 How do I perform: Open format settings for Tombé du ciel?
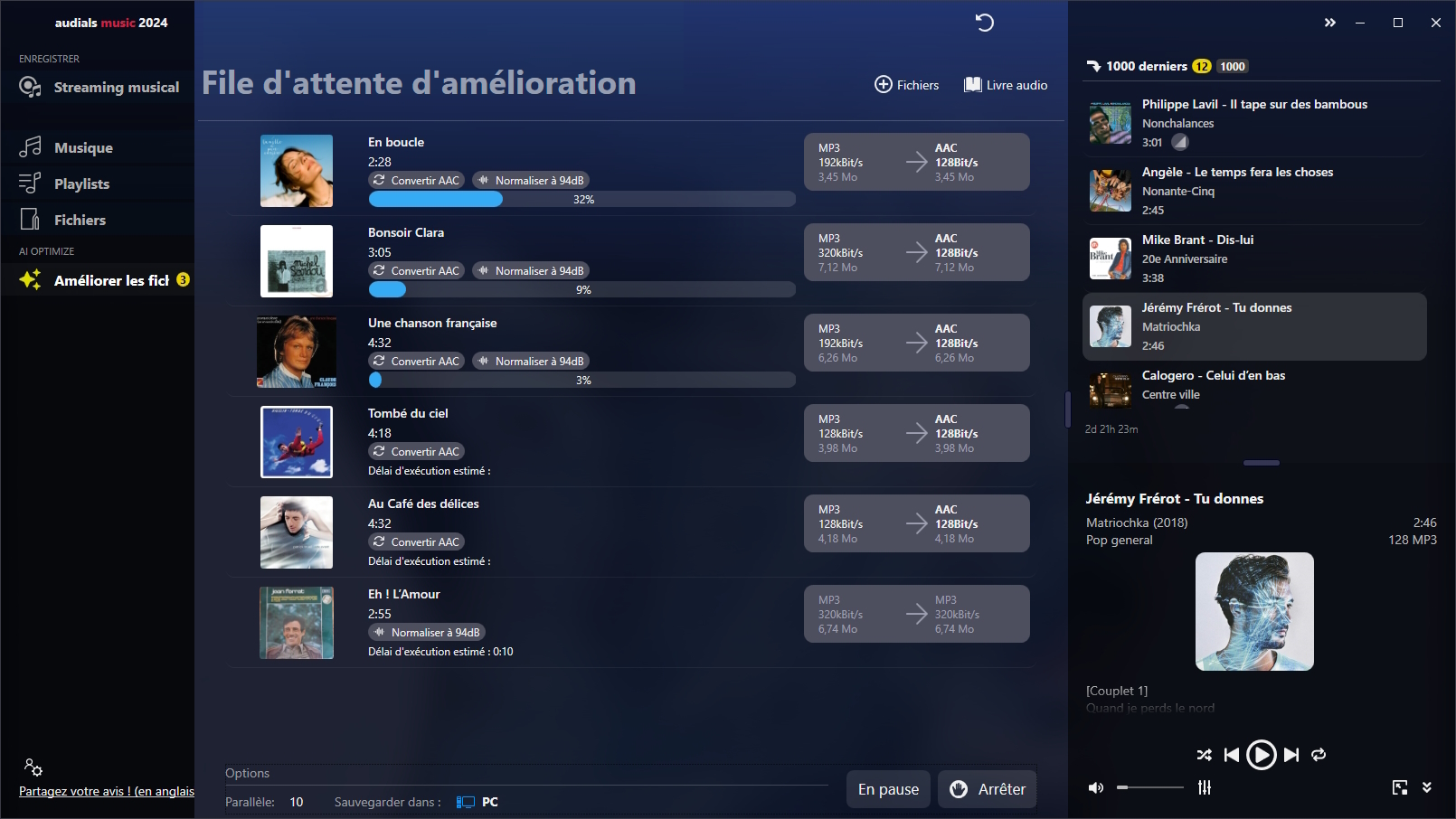point(917,433)
